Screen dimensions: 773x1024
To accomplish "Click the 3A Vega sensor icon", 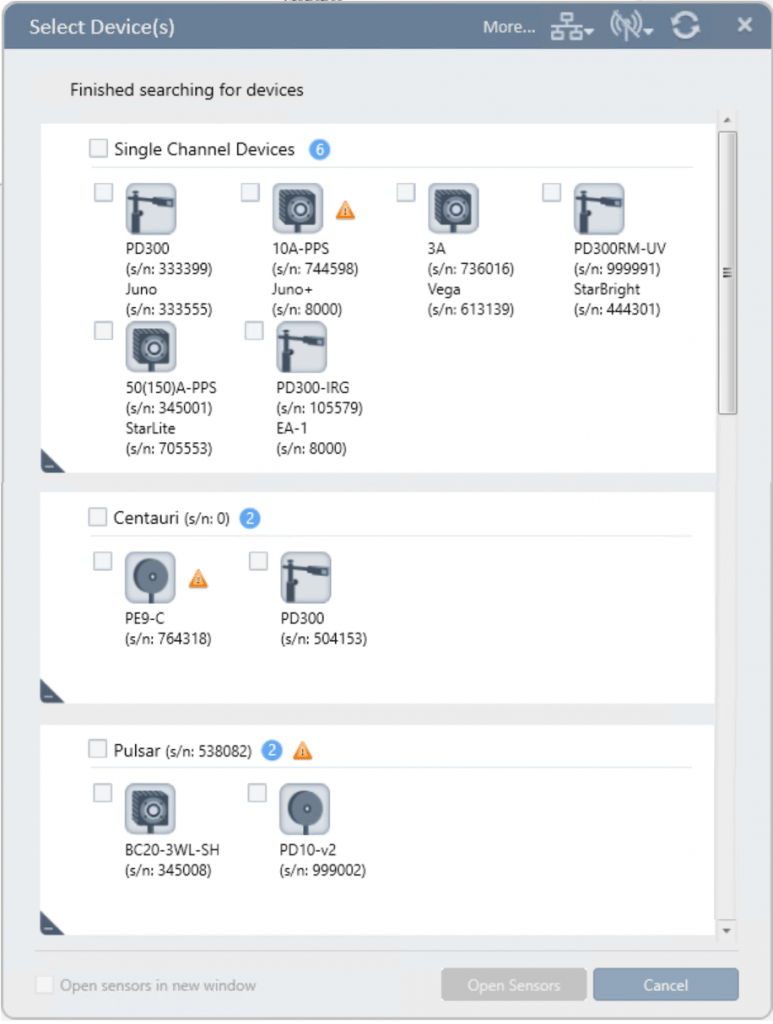I will click(x=454, y=209).
